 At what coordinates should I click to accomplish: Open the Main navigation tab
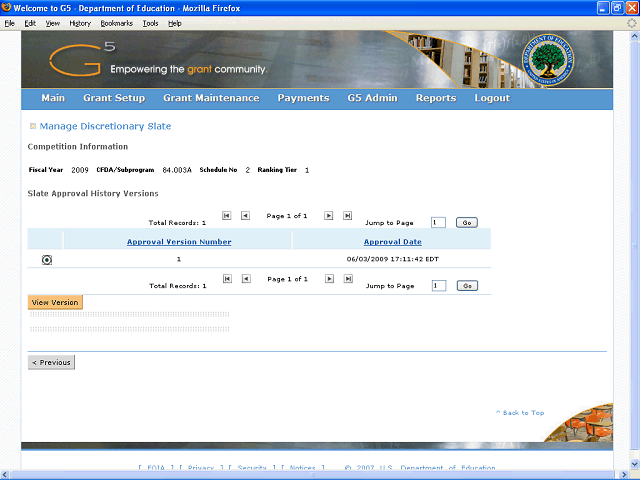point(53,98)
